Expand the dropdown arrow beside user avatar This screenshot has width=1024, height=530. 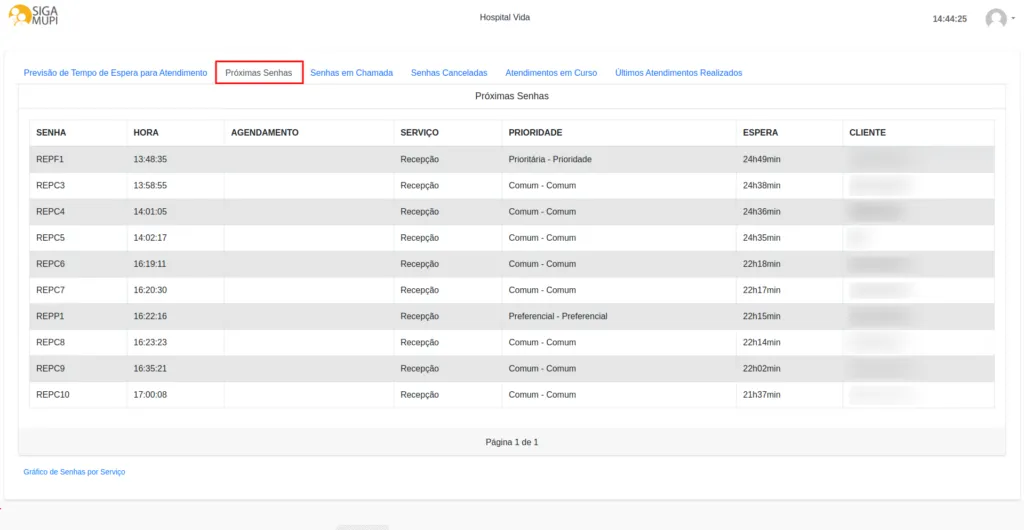point(1013,18)
